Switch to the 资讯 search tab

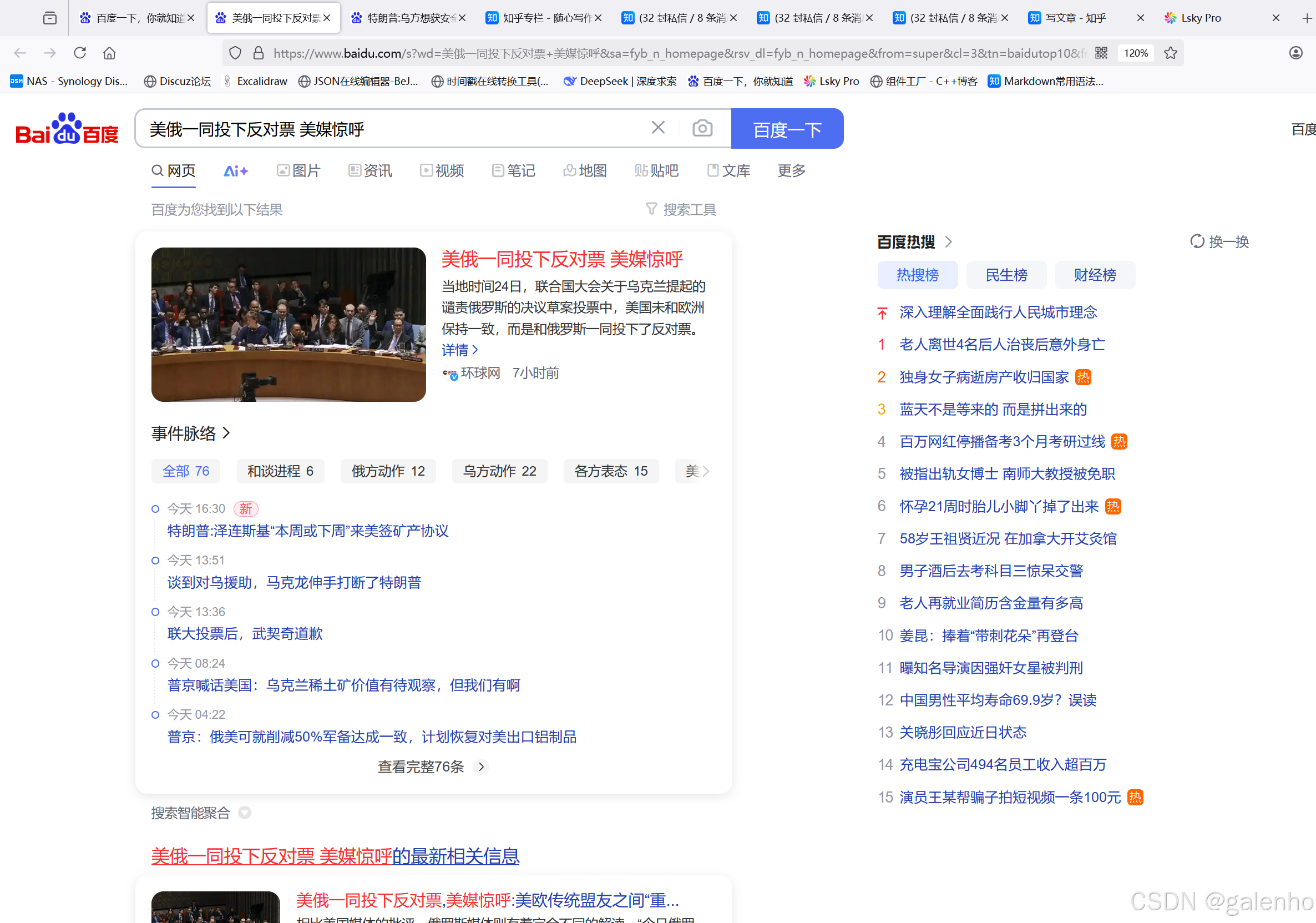pyautogui.click(x=370, y=171)
